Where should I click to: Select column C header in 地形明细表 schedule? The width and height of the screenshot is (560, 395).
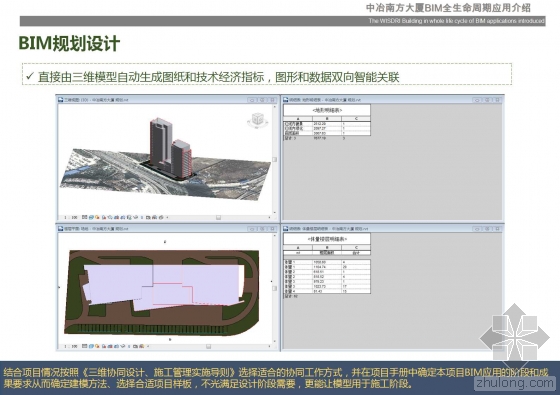click(356, 119)
